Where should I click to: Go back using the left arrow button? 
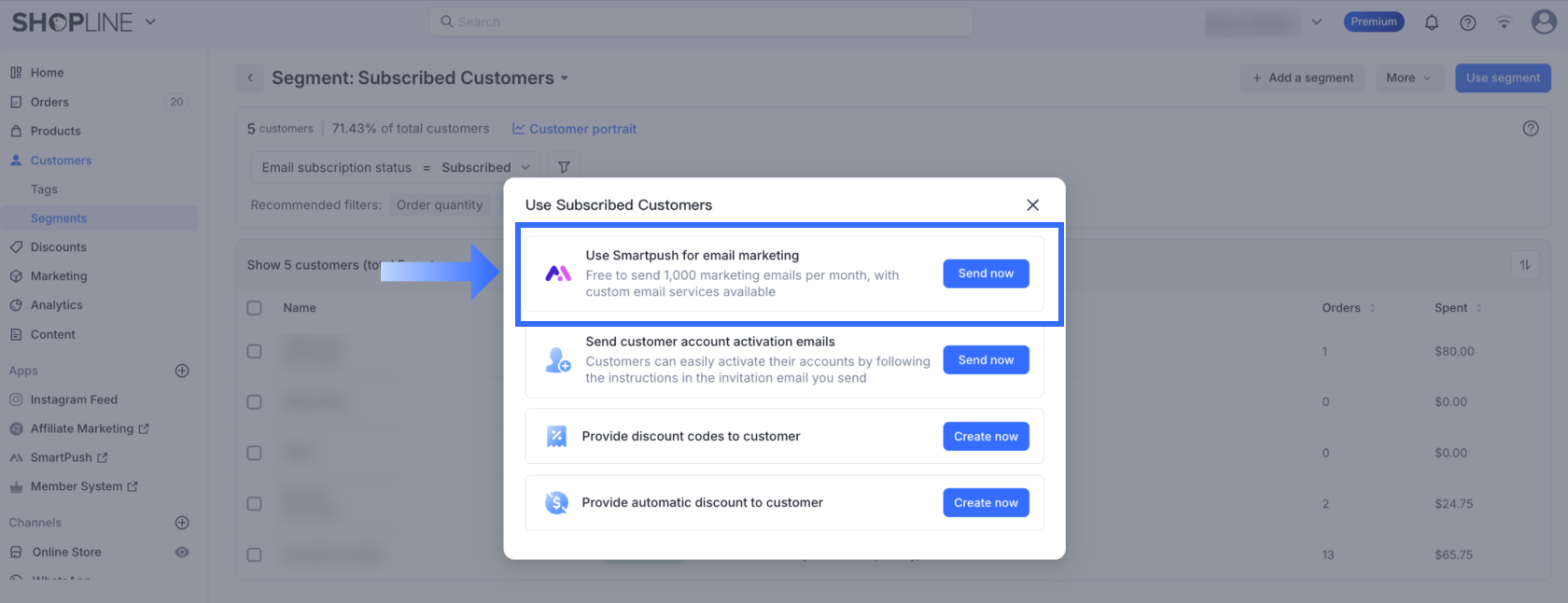coord(250,78)
